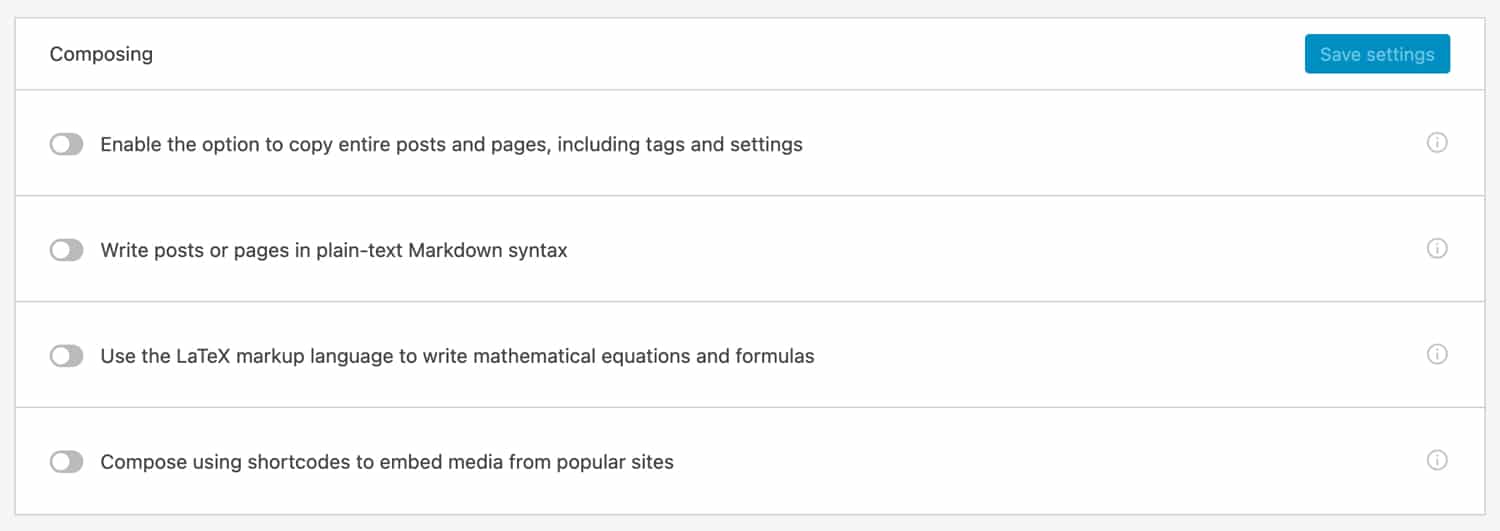Show info icon for Markdown syntax option
This screenshot has height=531, width=1500.
coord(1437,248)
